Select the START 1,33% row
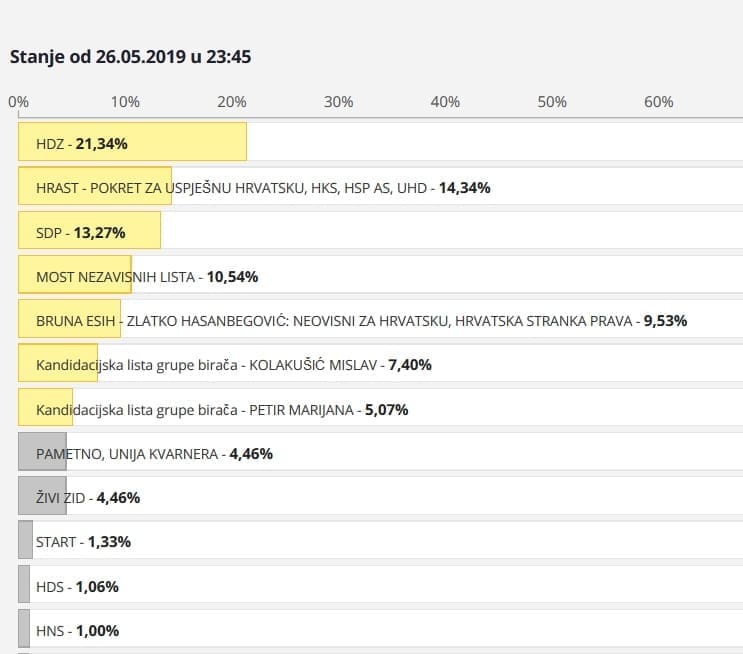 (x=83, y=541)
